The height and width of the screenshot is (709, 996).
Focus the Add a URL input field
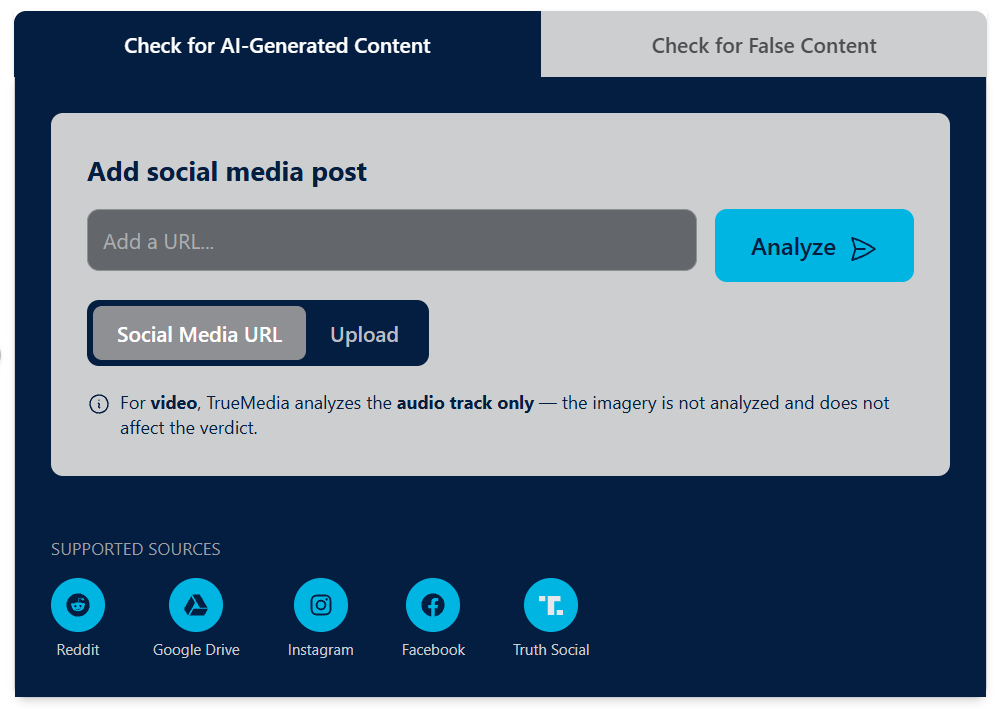(392, 241)
